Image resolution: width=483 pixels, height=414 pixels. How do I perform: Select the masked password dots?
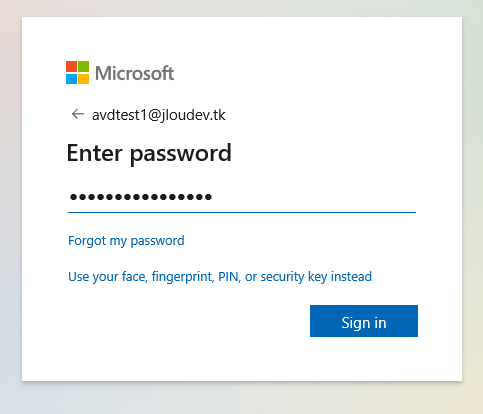[x=141, y=197]
